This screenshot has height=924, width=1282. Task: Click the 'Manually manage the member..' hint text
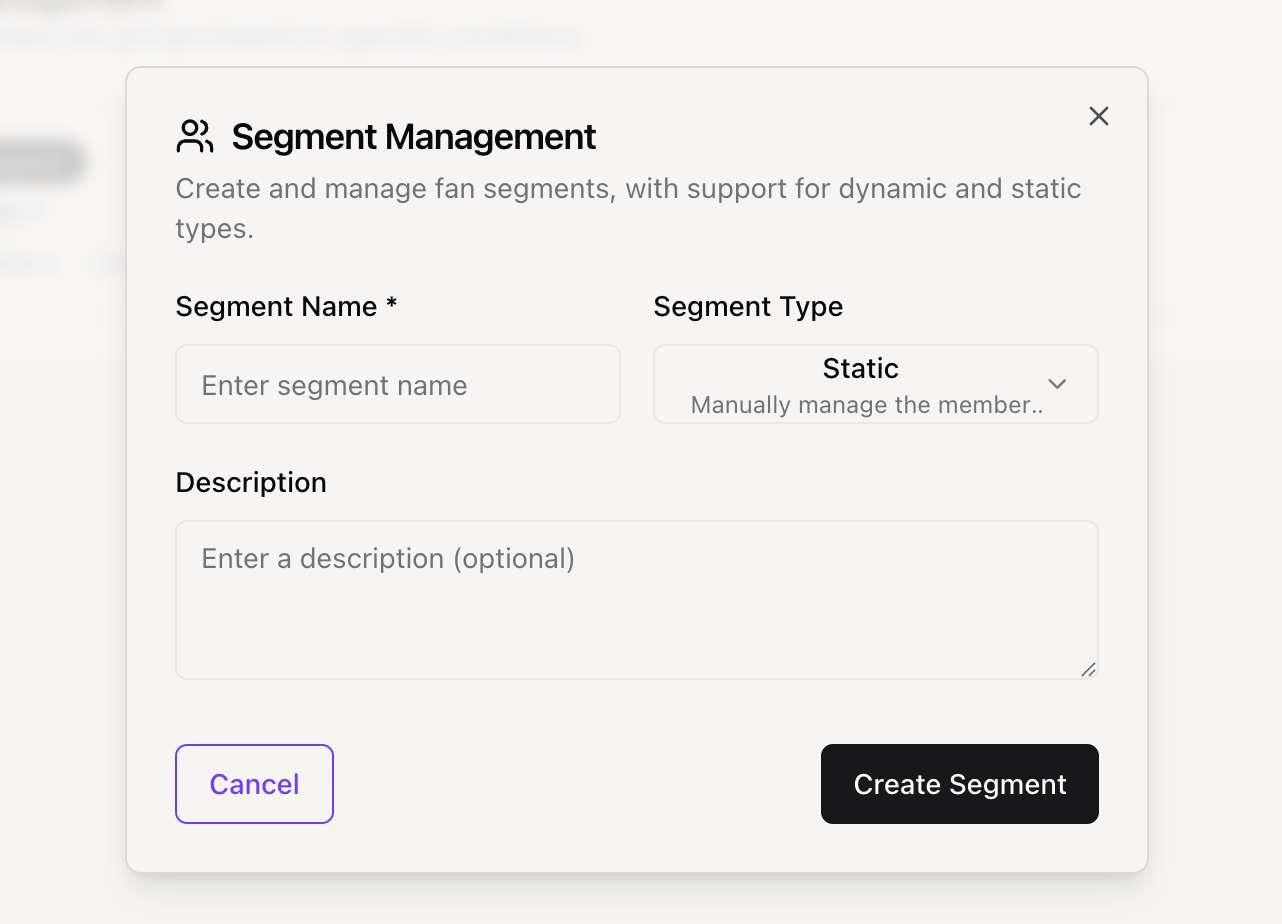click(x=866, y=405)
